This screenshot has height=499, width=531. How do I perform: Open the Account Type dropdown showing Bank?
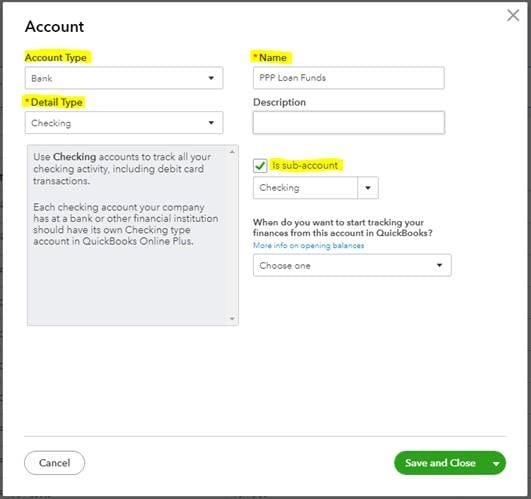[x=124, y=78]
